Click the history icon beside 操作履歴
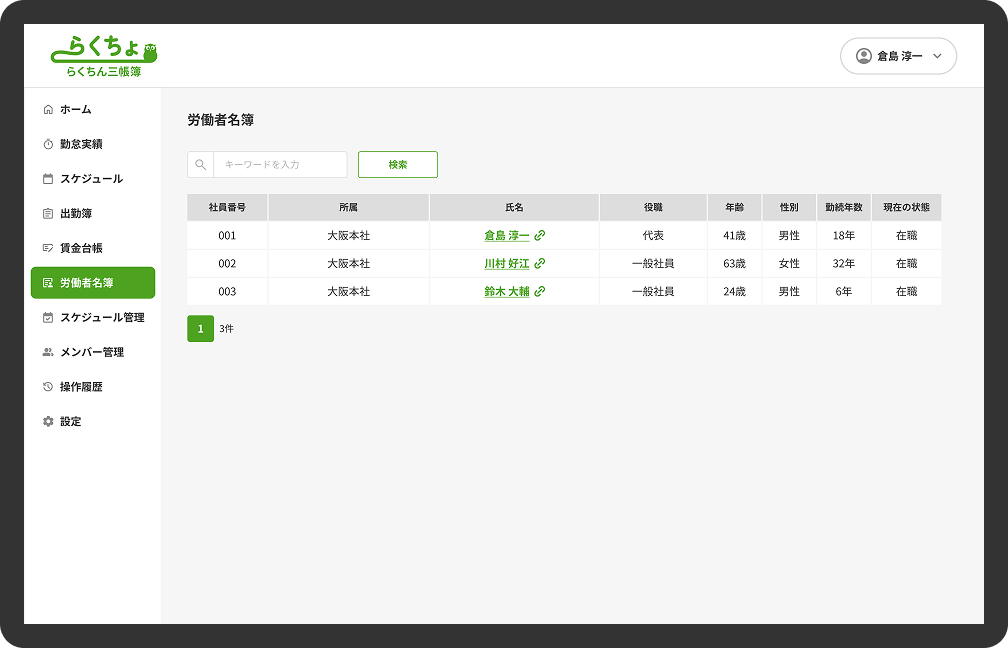The height and width of the screenshot is (648, 1008). (x=48, y=387)
